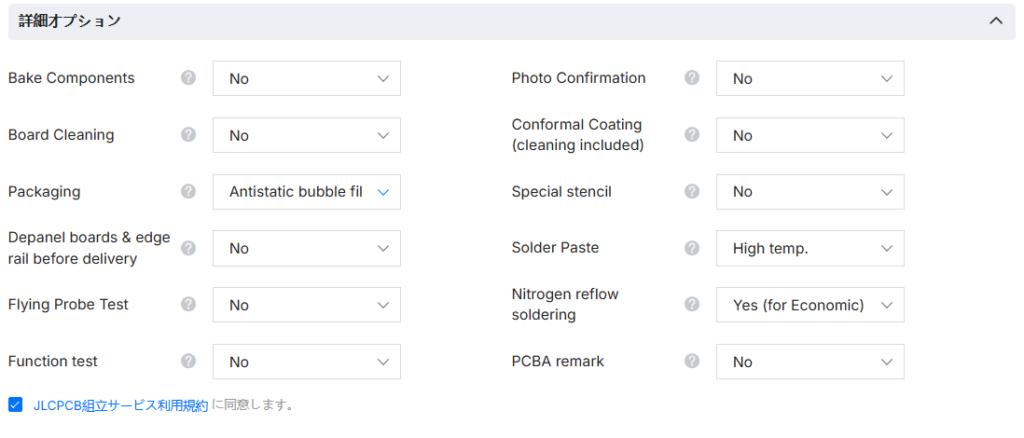The height and width of the screenshot is (438, 1024).
Task: Open the Bake Components dropdown
Action: (x=306, y=79)
